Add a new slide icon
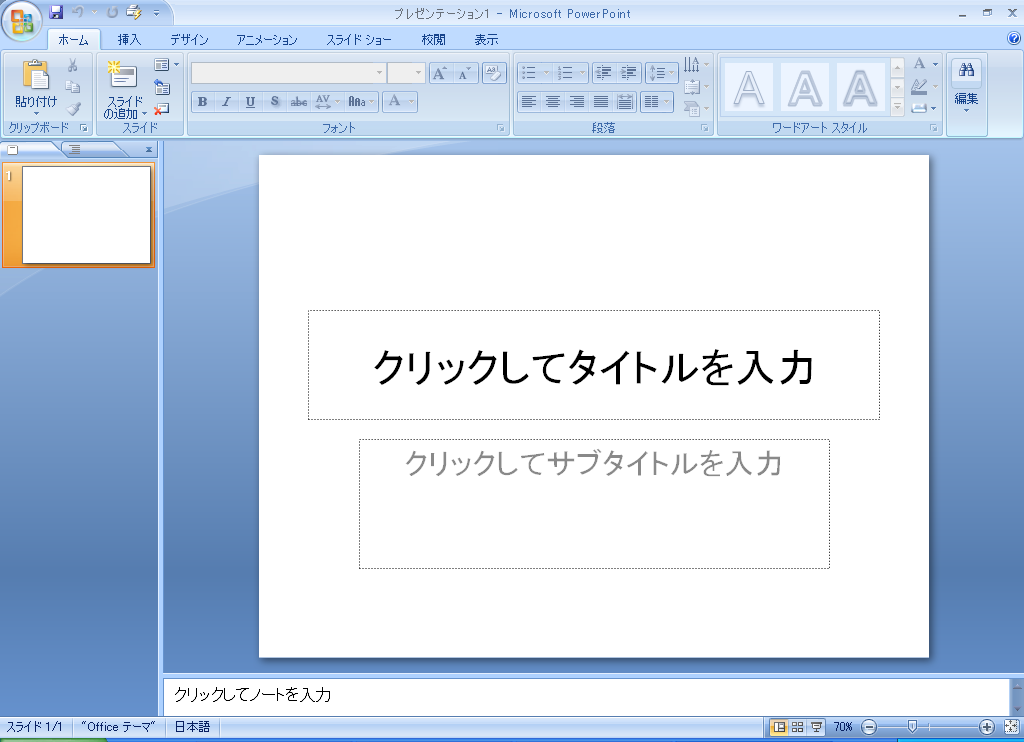The image size is (1024, 742). point(123,76)
